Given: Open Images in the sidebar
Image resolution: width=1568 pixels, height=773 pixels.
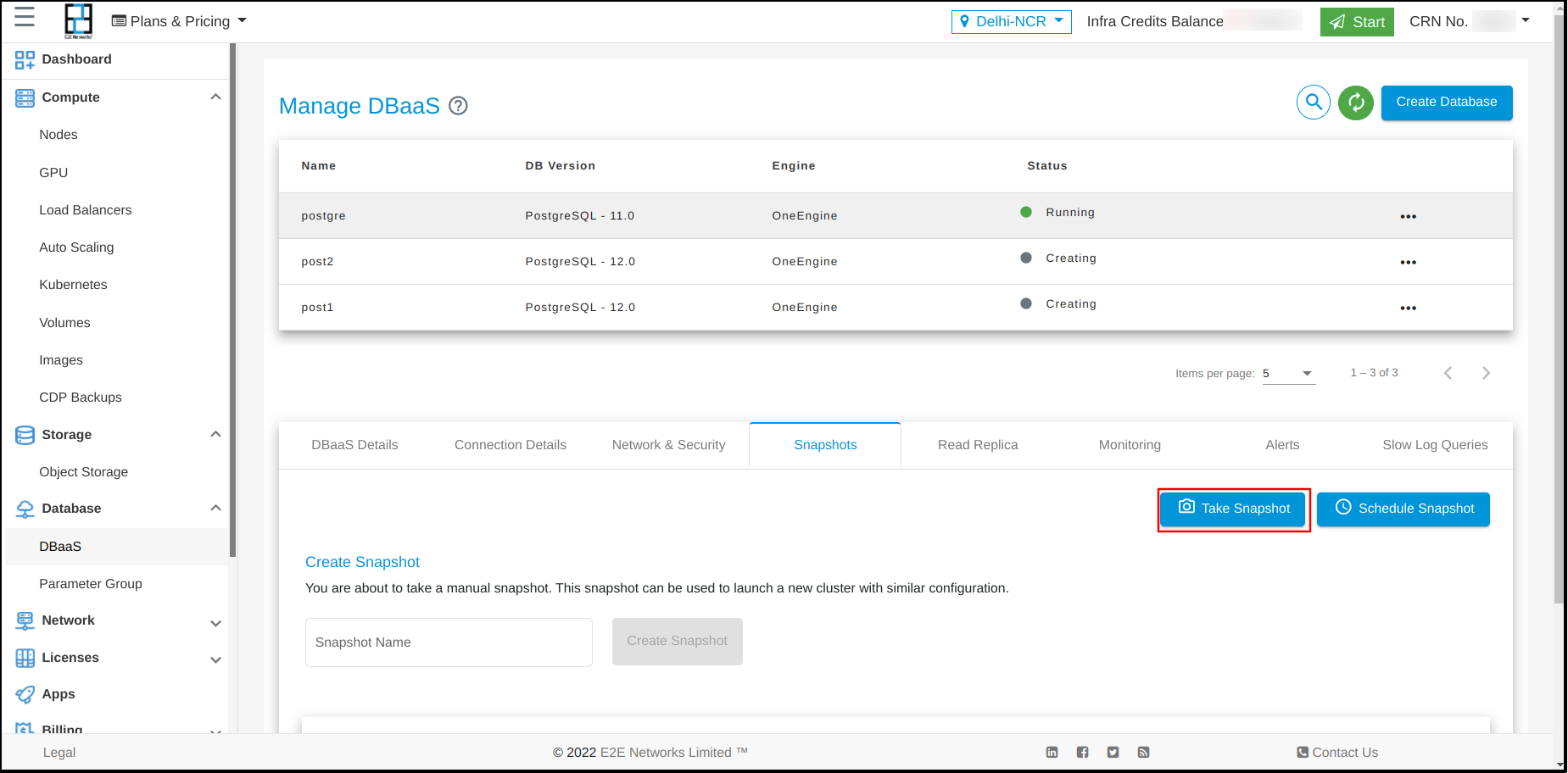Looking at the screenshot, I should point(61,360).
